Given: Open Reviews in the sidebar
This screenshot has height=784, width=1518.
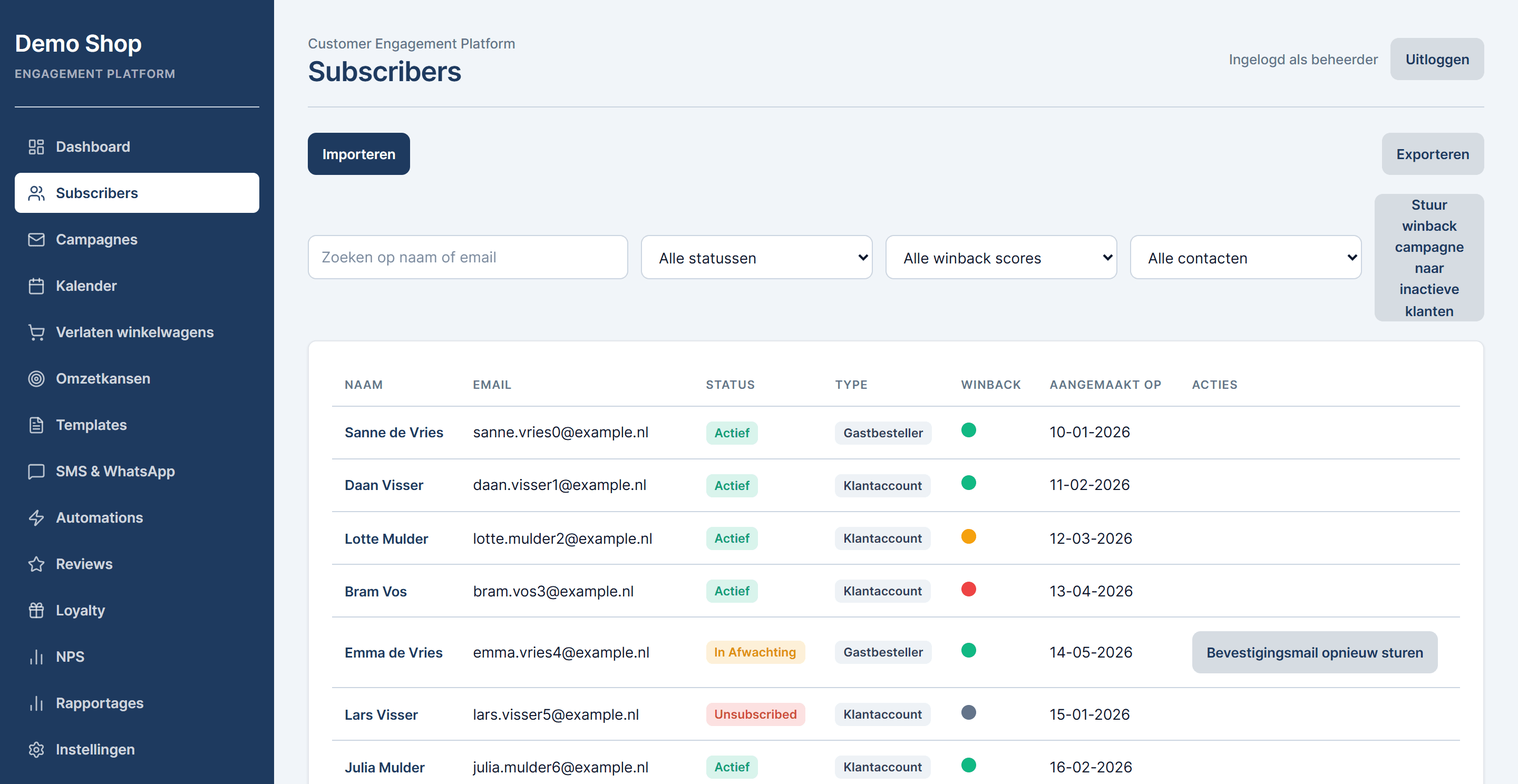Looking at the screenshot, I should (137, 564).
